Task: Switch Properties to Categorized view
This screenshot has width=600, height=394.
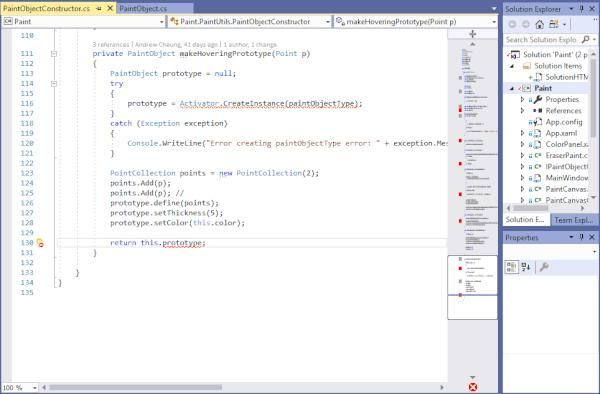Action: pyautogui.click(x=511, y=267)
